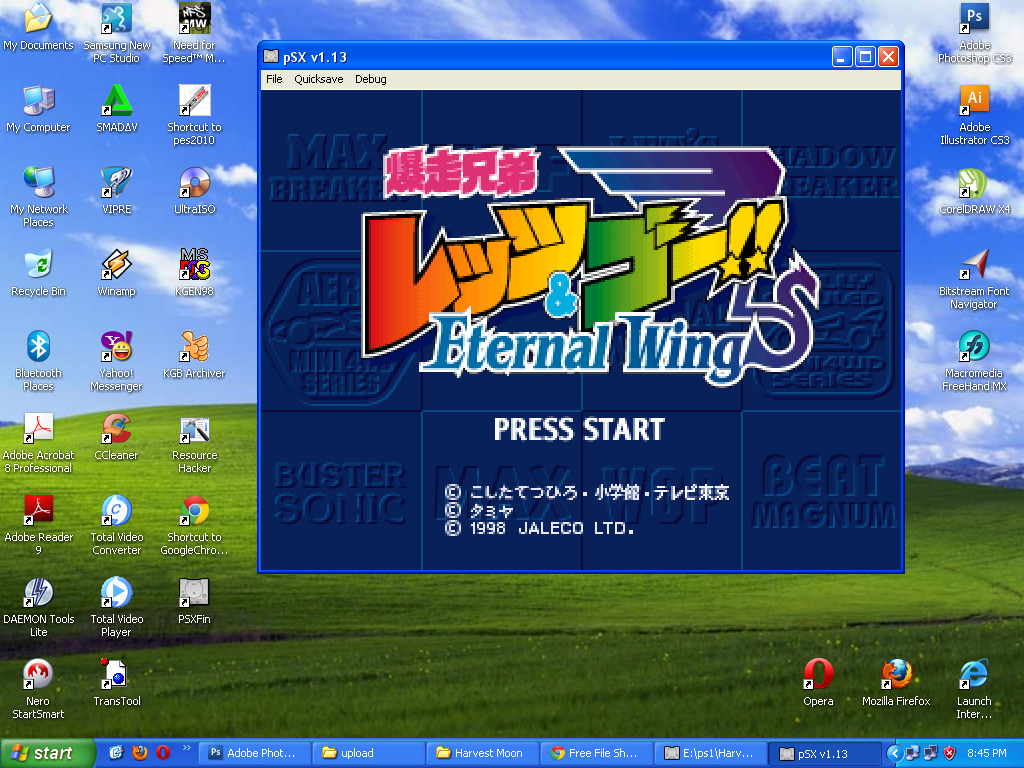Viewport: 1024px width, 768px height.
Task: Minimize the pSX v1.13 window
Action: (842, 57)
